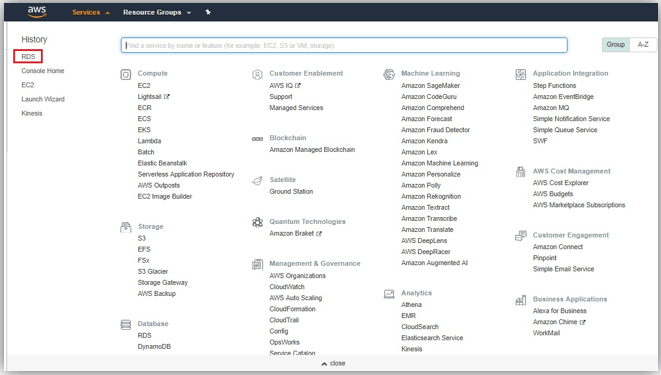
Task: Click the pin favorites icon in top bar
Action: pyautogui.click(x=208, y=12)
